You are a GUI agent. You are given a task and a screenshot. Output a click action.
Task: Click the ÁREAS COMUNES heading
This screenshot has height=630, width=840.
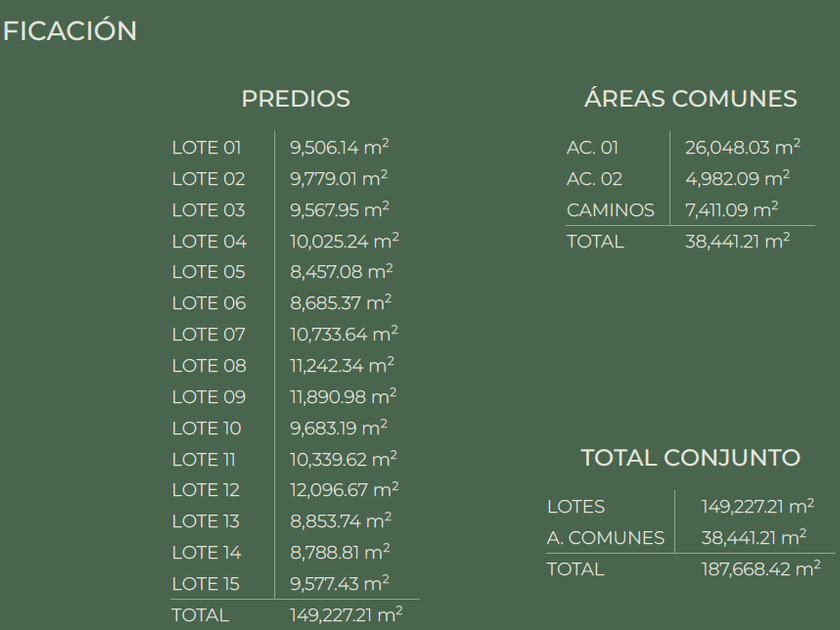690,99
